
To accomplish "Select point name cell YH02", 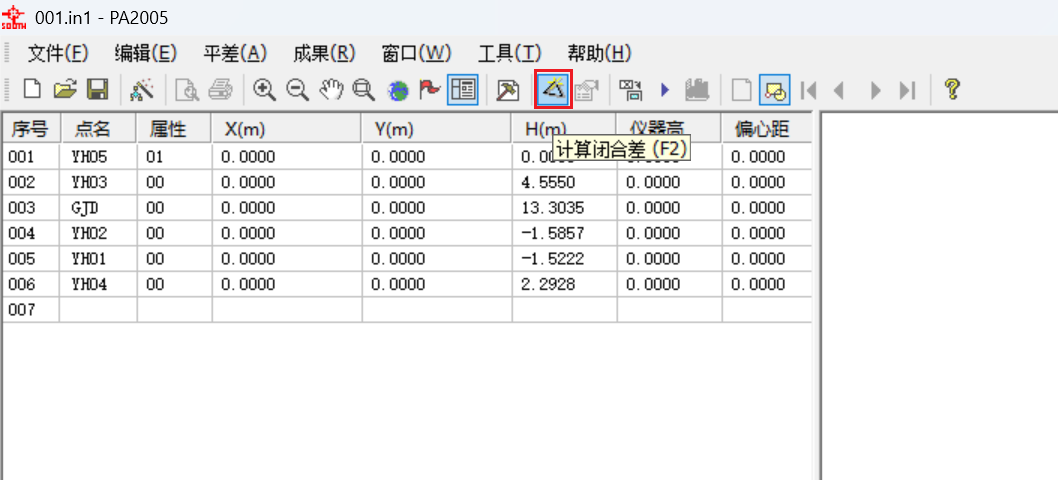I will tap(99, 234).
